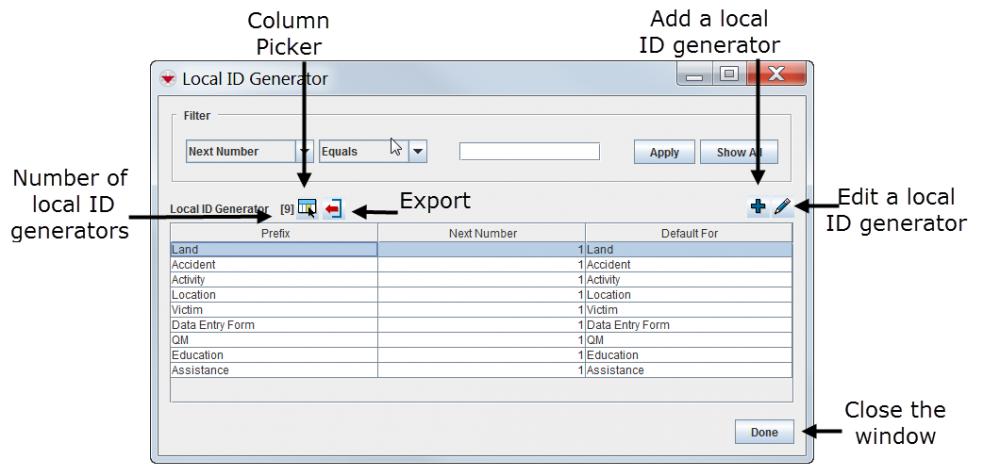
Task: Sort by the Prefix column header
Action: (x=273, y=233)
